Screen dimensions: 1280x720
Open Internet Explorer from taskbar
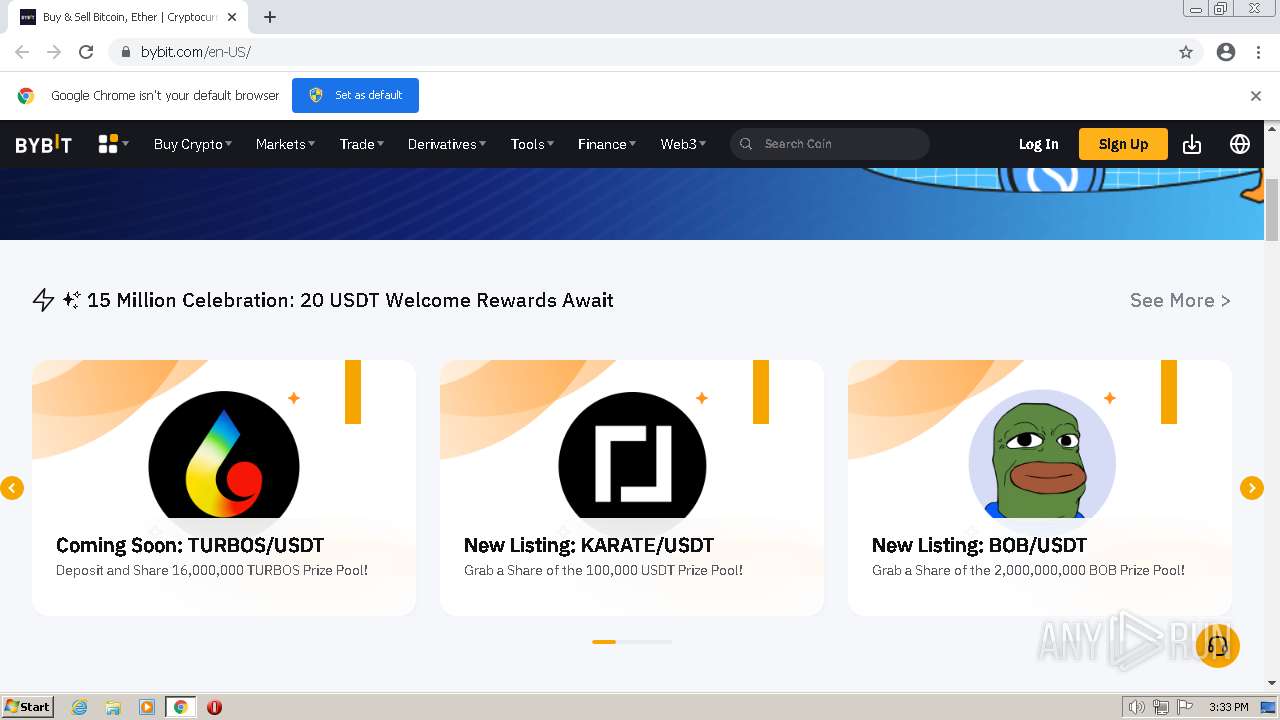click(80, 707)
